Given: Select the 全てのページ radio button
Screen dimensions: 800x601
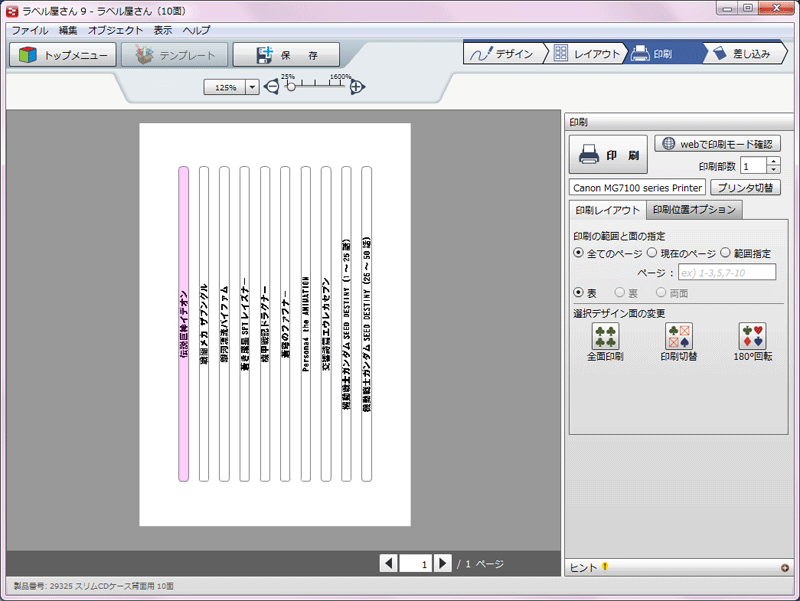Looking at the screenshot, I should point(578,253).
